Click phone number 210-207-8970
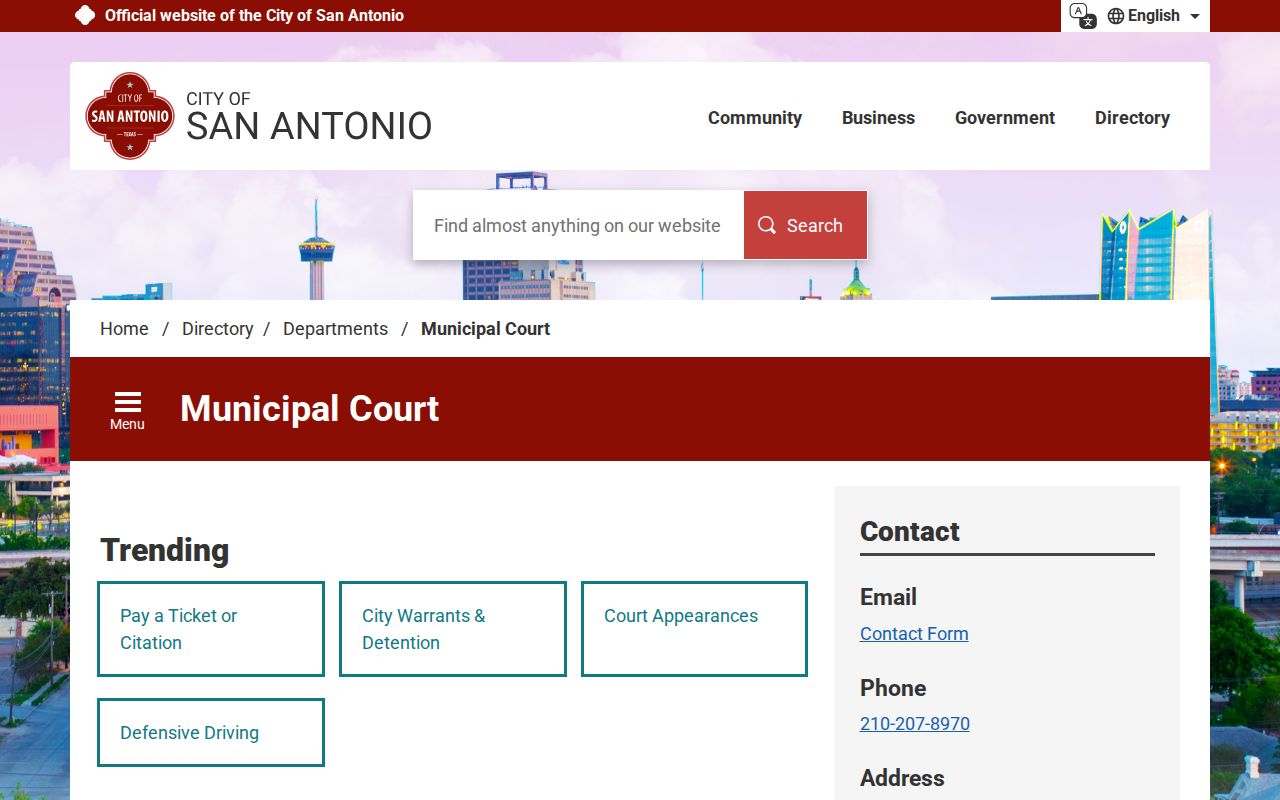Viewport: 1280px width, 800px height. [x=915, y=724]
